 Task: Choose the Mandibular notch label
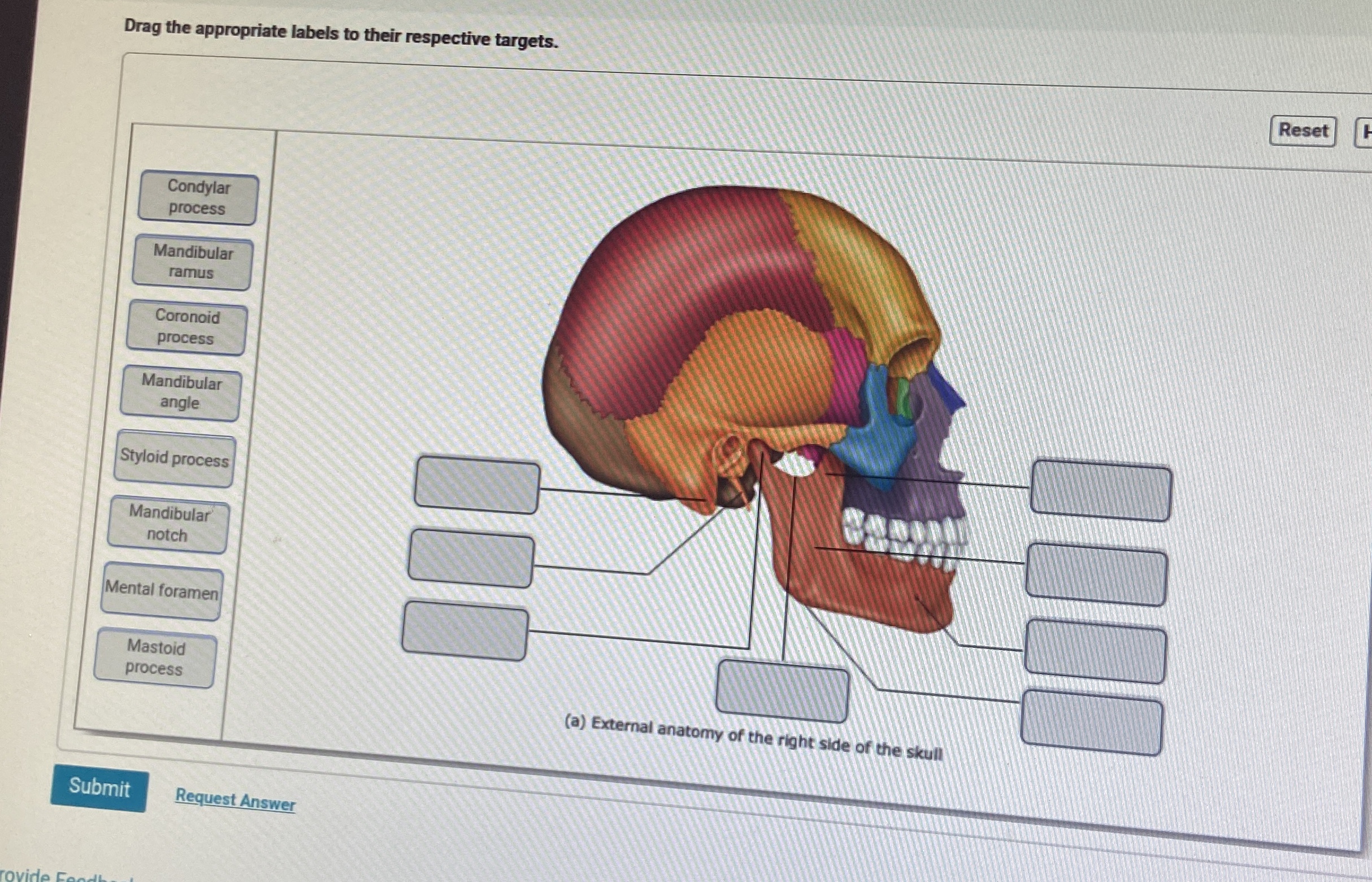[168, 524]
